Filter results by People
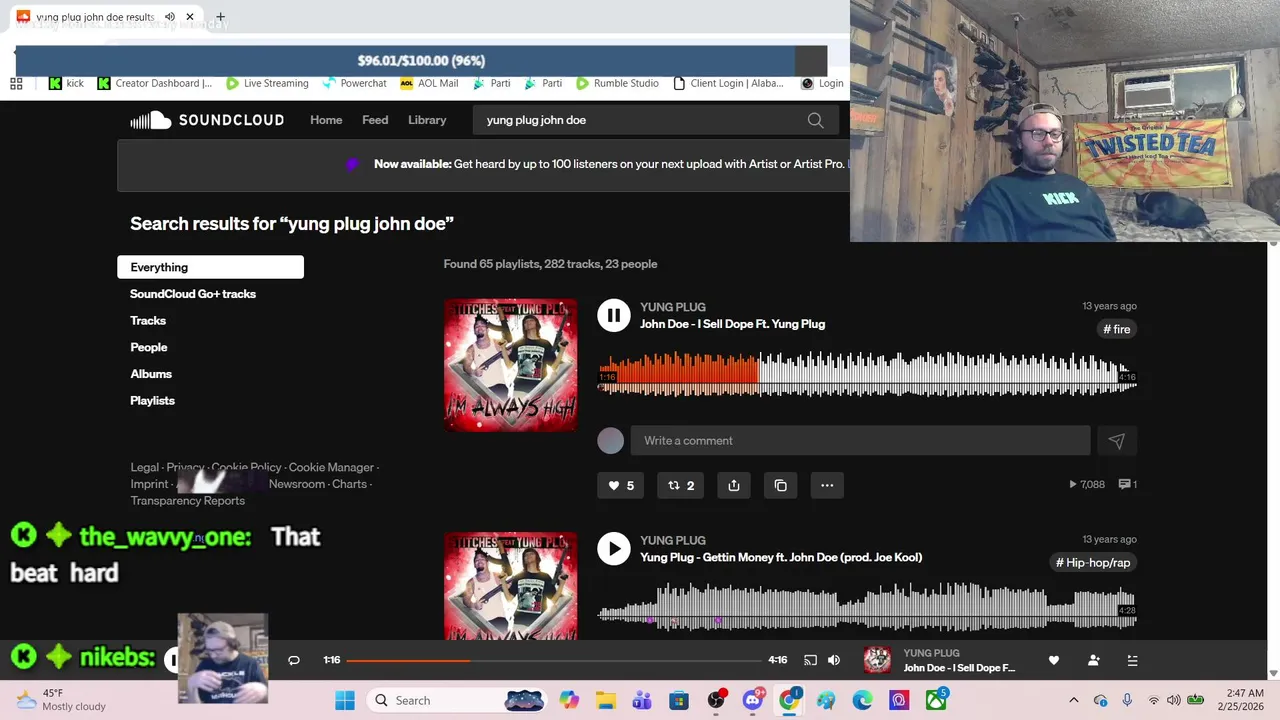The image size is (1280, 720). coord(149,347)
